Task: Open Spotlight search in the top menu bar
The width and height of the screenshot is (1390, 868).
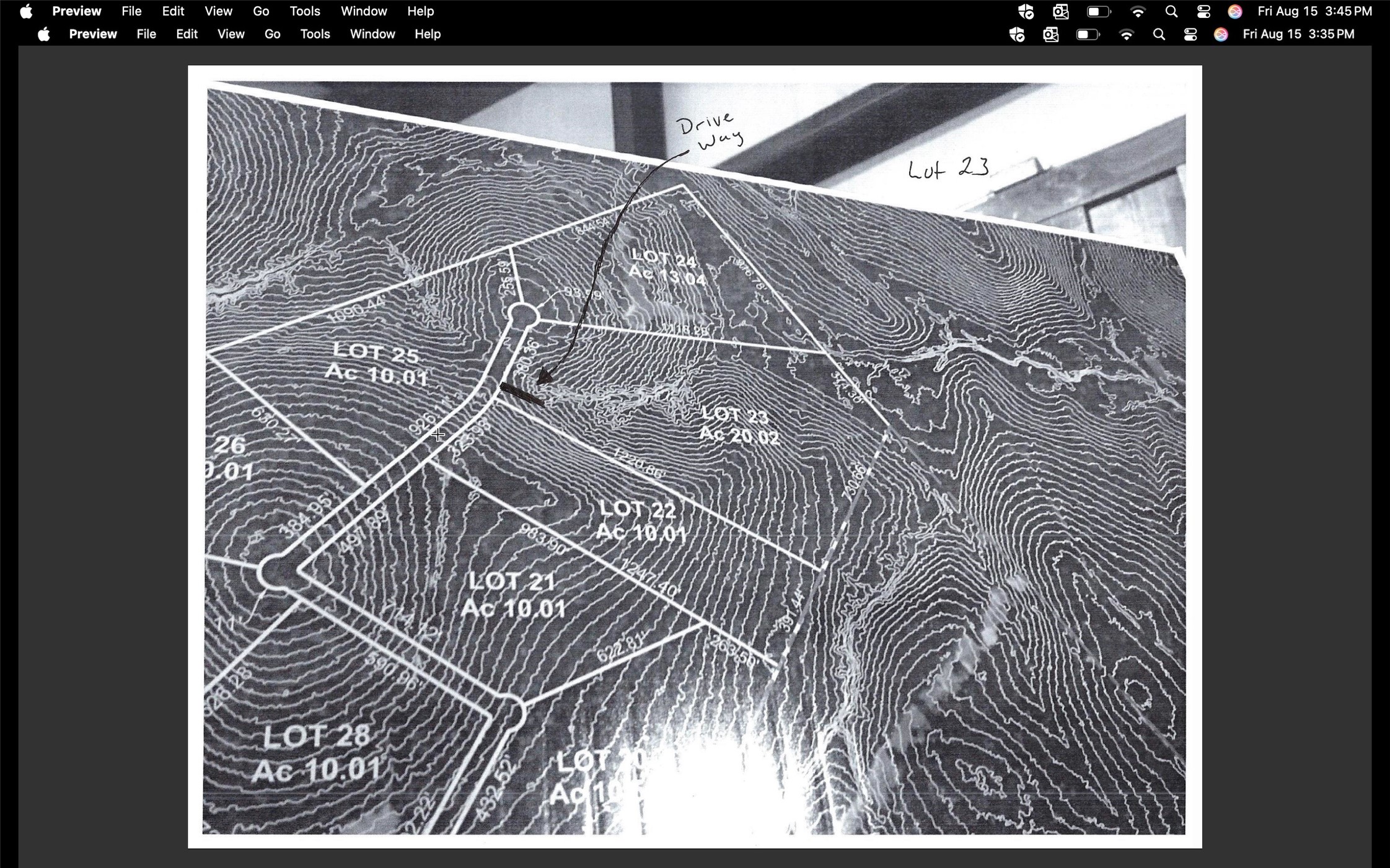Action: point(1171,11)
